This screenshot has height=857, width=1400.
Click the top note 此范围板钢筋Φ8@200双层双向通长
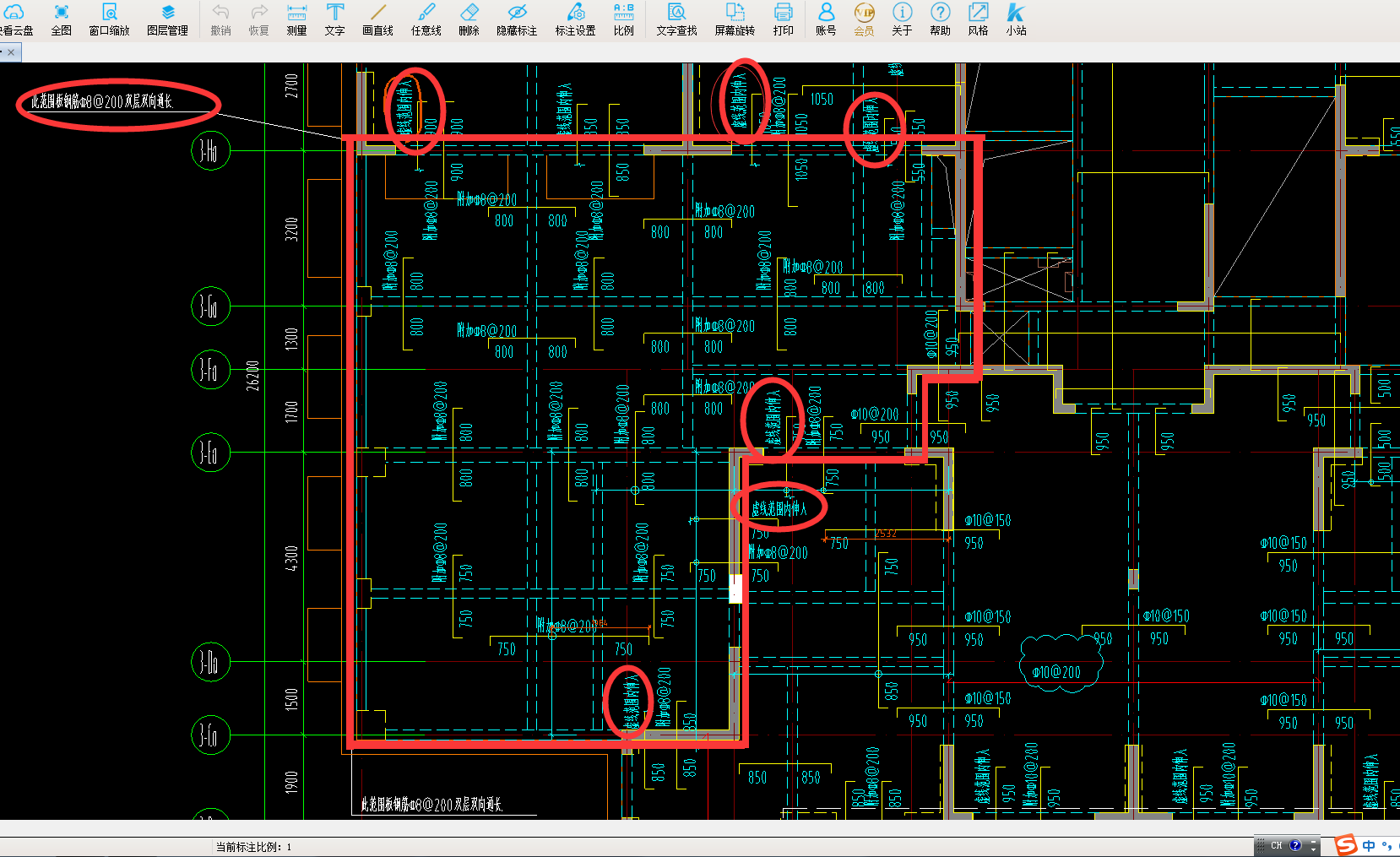[x=102, y=102]
